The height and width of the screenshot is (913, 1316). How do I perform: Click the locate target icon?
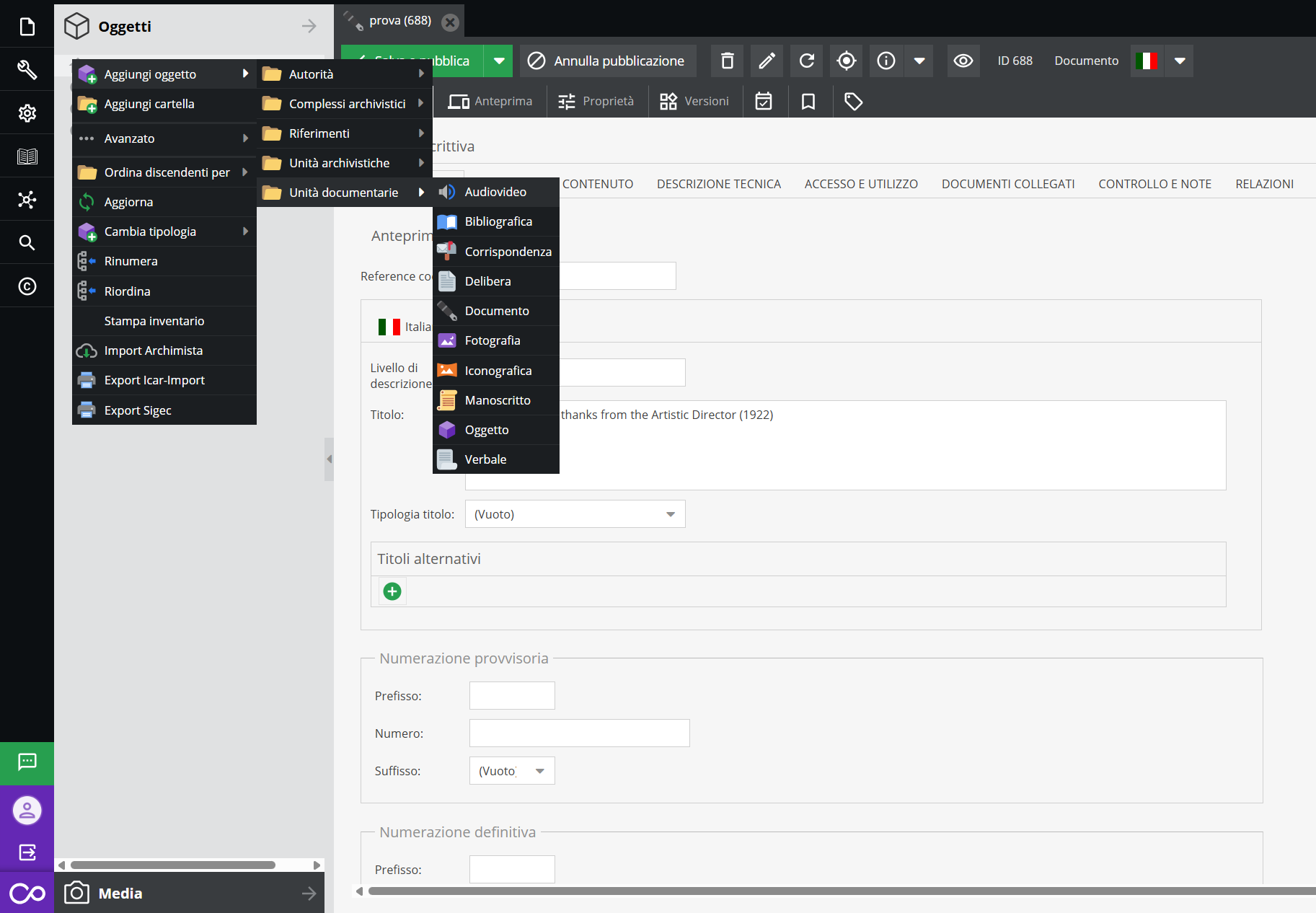[x=847, y=61]
